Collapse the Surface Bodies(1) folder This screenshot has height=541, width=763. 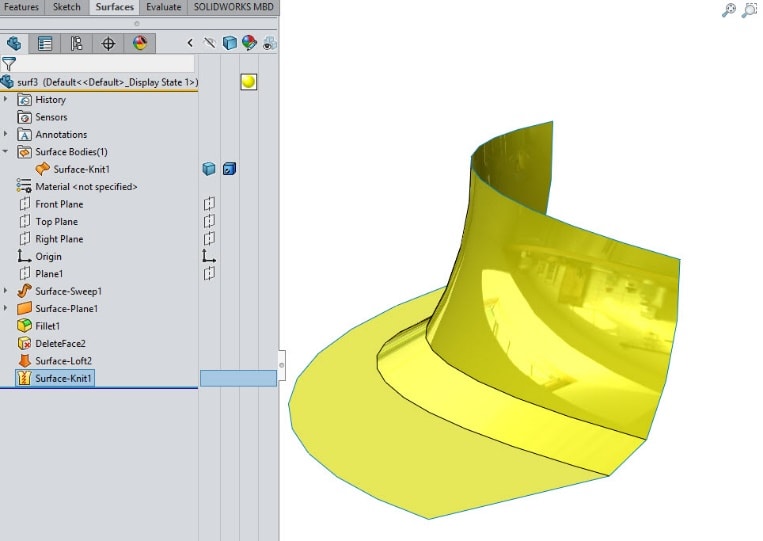pos(5,151)
